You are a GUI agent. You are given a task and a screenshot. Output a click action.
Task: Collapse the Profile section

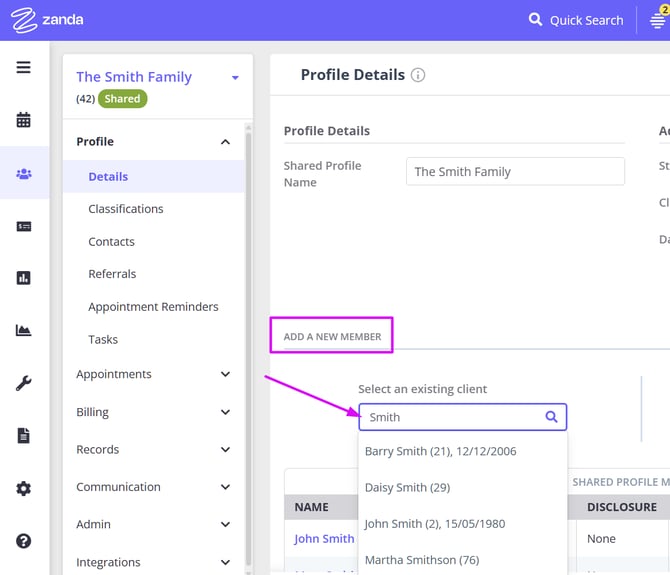225,142
